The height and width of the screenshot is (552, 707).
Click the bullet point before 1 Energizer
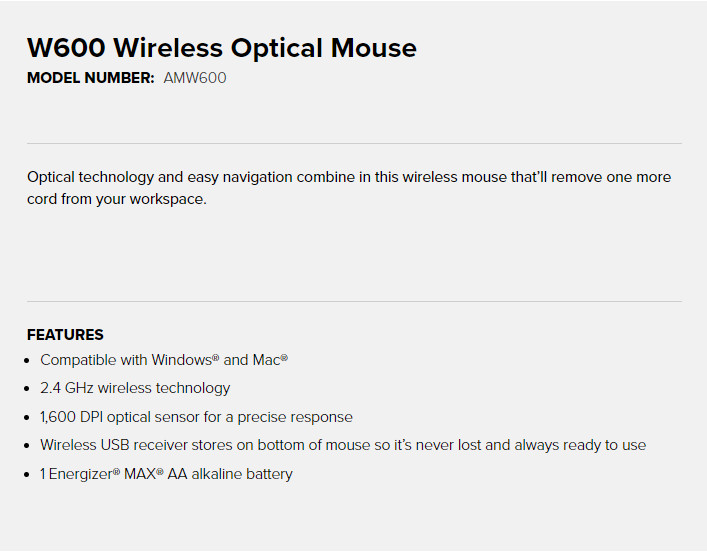click(28, 475)
